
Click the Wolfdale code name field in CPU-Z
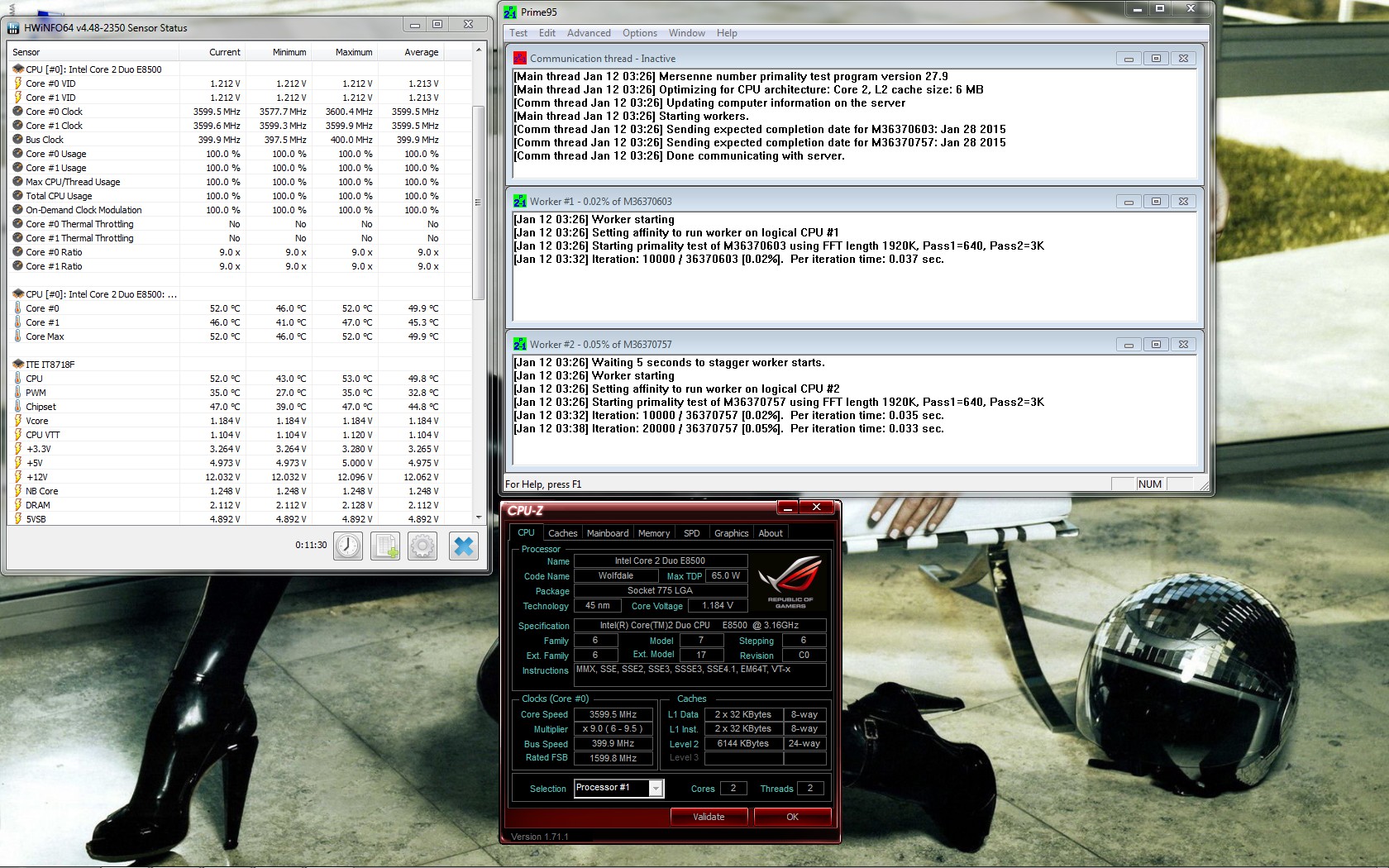point(616,576)
